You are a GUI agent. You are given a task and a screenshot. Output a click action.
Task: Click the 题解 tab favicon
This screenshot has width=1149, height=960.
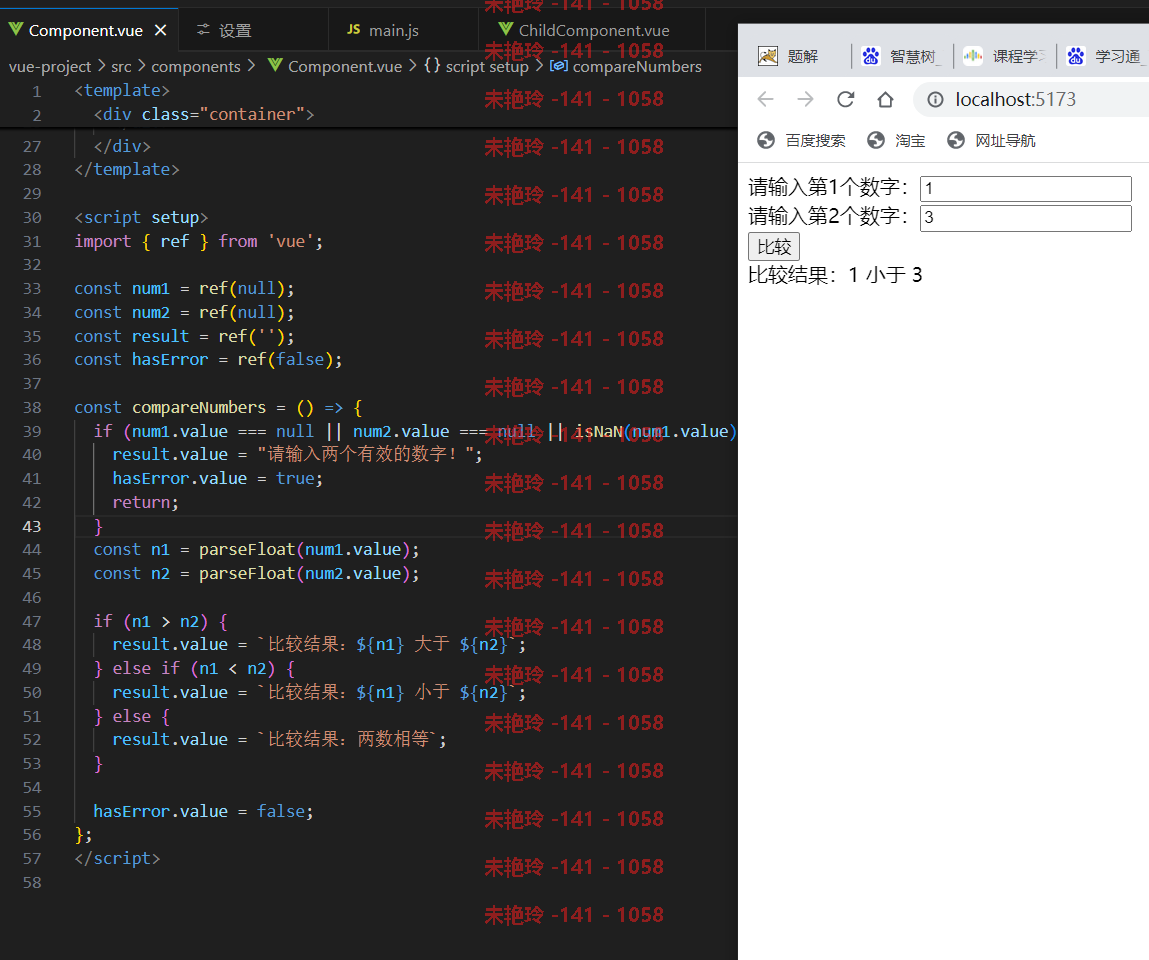pos(768,56)
